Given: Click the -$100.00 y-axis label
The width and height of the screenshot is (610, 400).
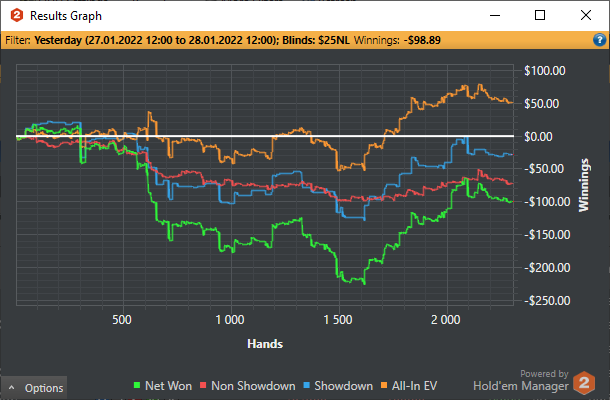Looking at the screenshot, I should pyautogui.click(x=547, y=202).
